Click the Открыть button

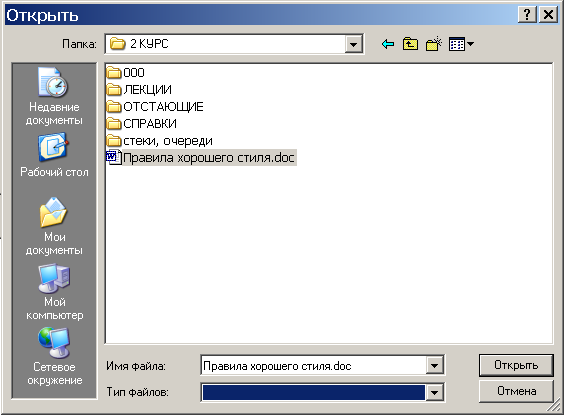click(x=516, y=365)
